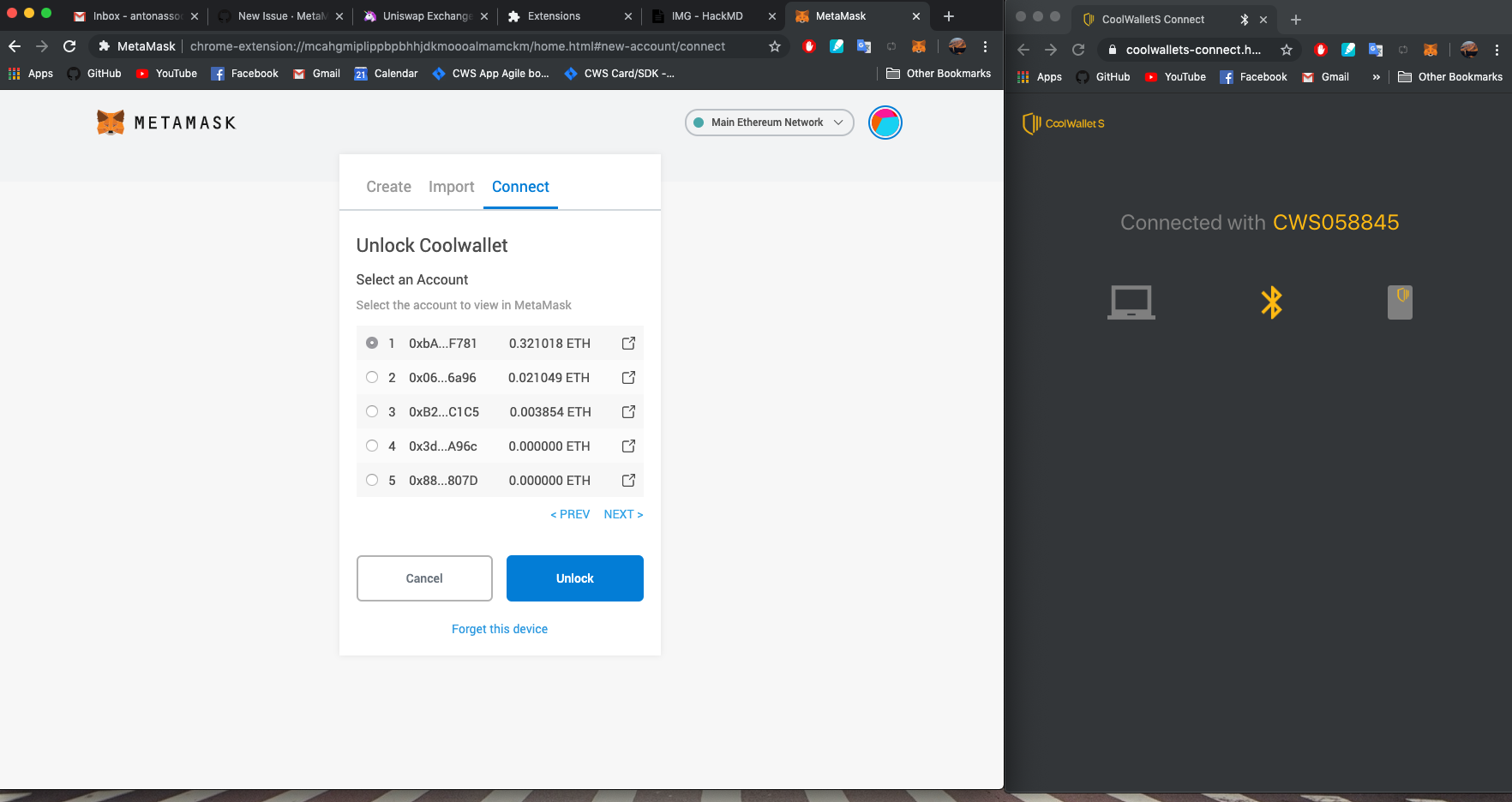
Task: Click the CWS058845 device name text
Action: pos(1335,223)
